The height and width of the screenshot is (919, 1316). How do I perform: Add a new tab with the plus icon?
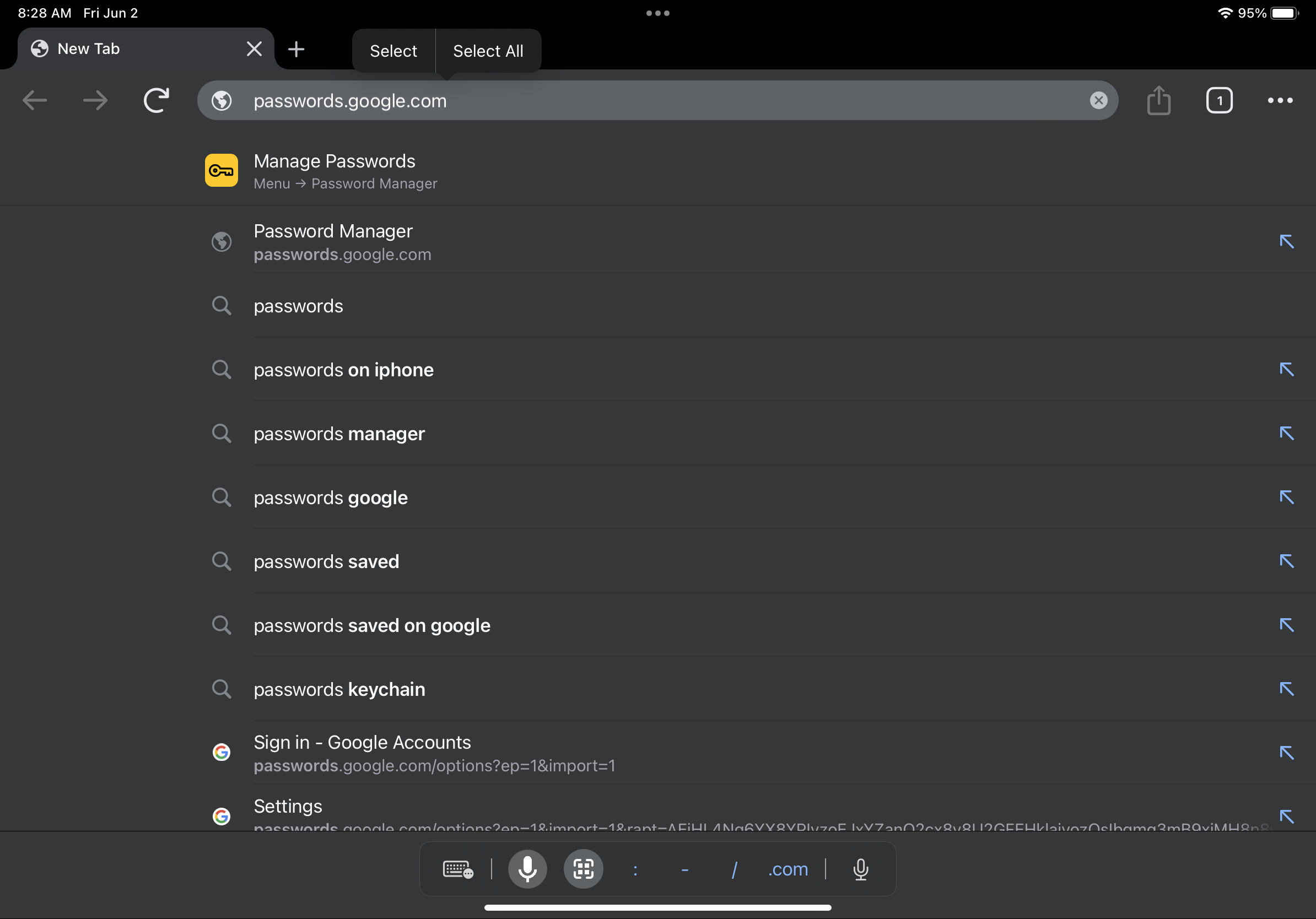coord(296,49)
